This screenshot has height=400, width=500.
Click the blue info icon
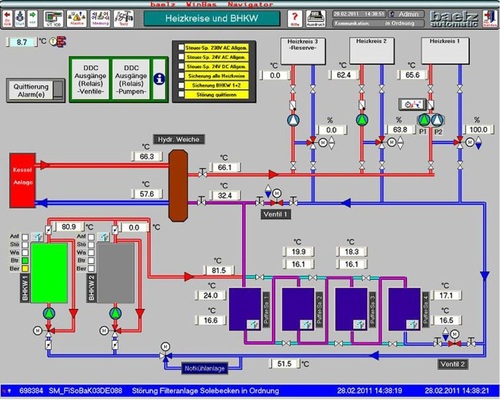[x=159, y=79]
